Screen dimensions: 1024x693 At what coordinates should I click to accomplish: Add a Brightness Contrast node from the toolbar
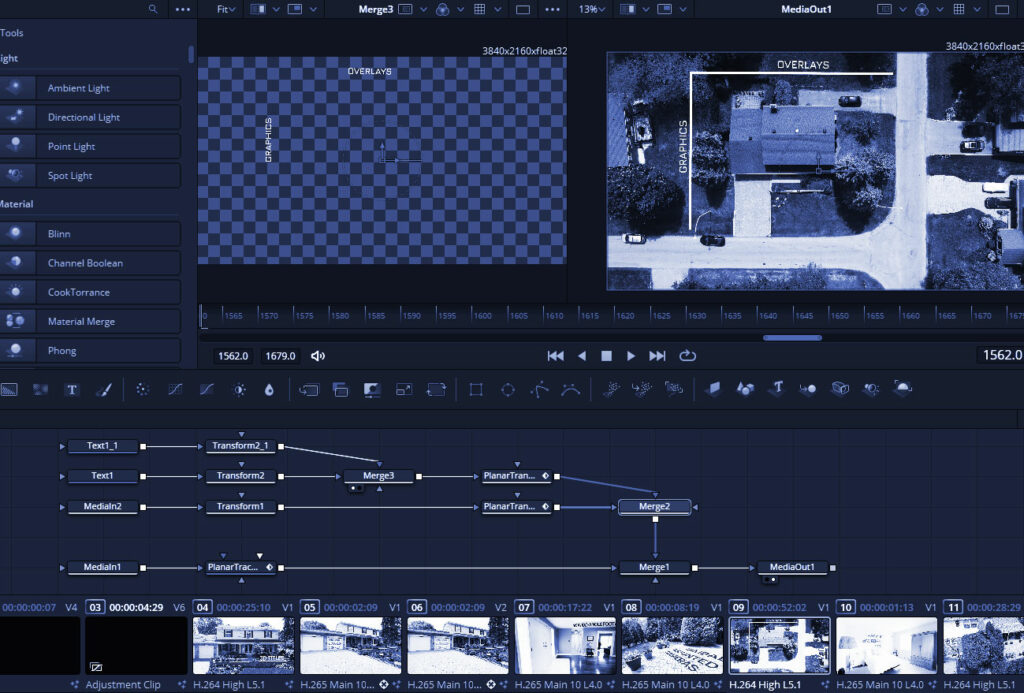pyautogui.click(x=240, y=390)
